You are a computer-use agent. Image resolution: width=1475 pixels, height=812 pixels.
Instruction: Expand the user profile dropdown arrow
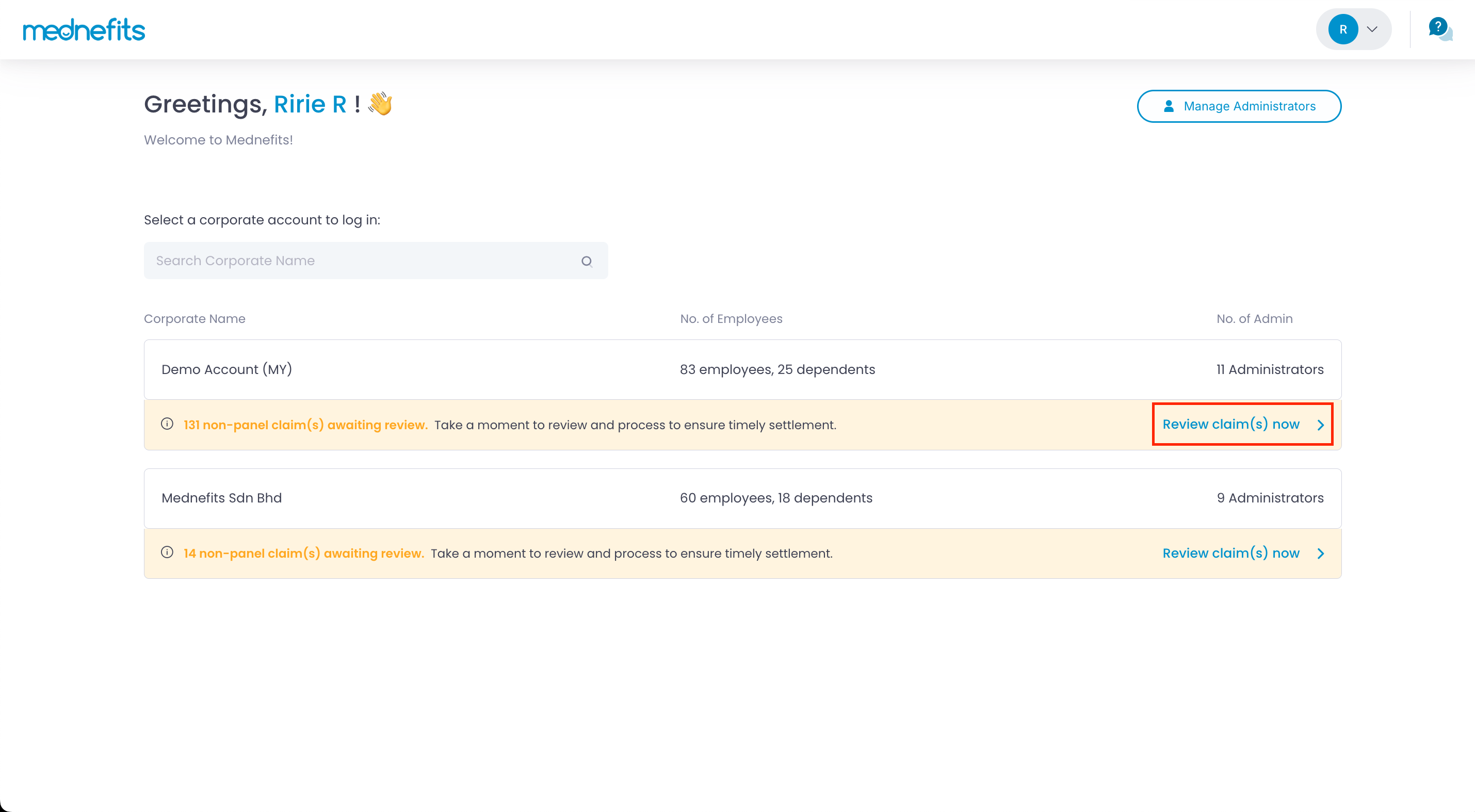pyautogui.click(x=1372, y=29)
